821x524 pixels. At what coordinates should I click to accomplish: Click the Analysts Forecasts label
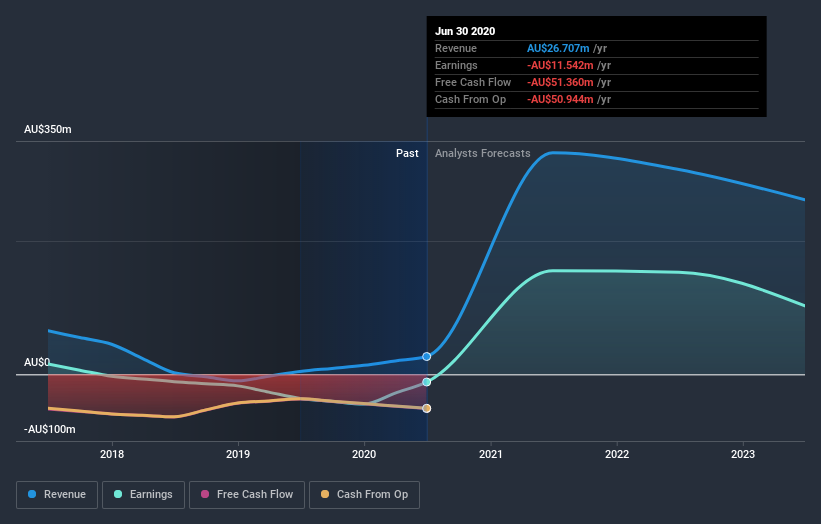(483, 153)
